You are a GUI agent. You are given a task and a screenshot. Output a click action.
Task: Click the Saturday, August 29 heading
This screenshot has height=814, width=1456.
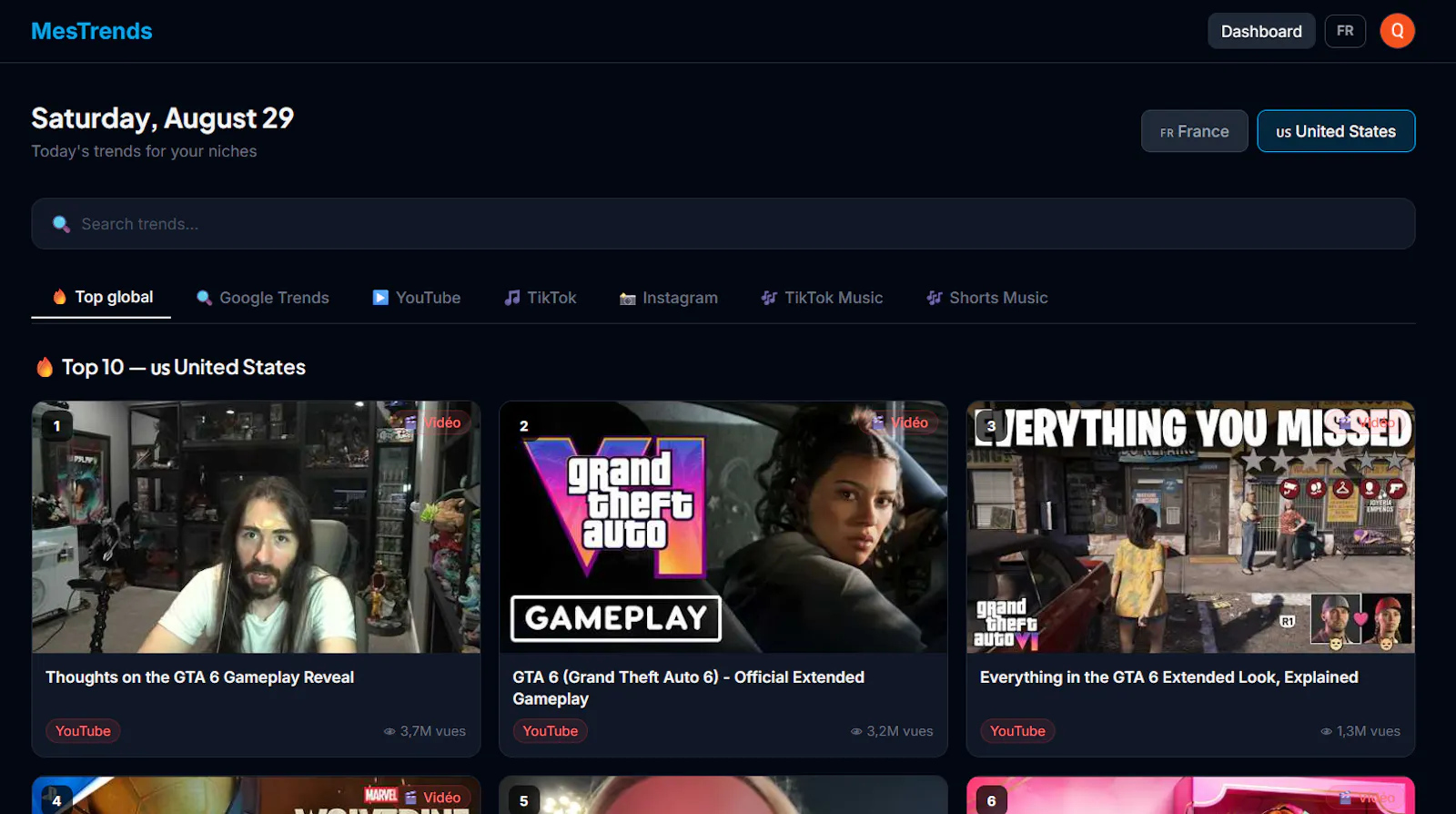163,118
